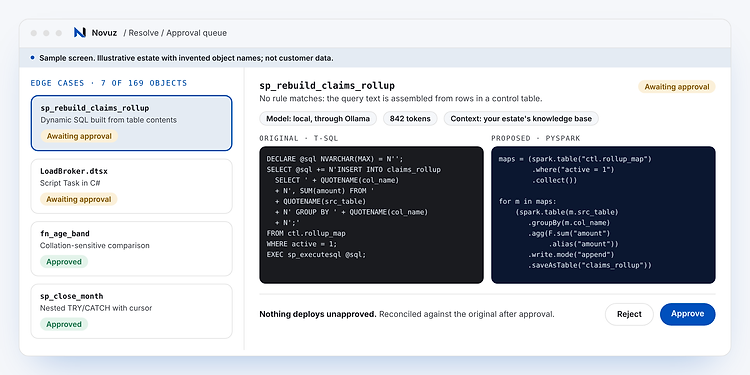Select the fn_age_band card
This screenshot has height=375, width=750.
pos(132,249)
